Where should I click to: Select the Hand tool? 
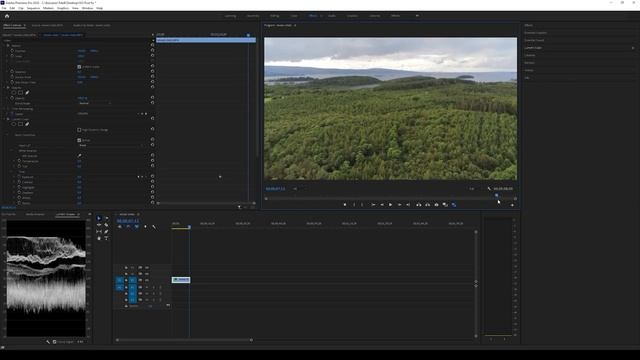(99, 238)
